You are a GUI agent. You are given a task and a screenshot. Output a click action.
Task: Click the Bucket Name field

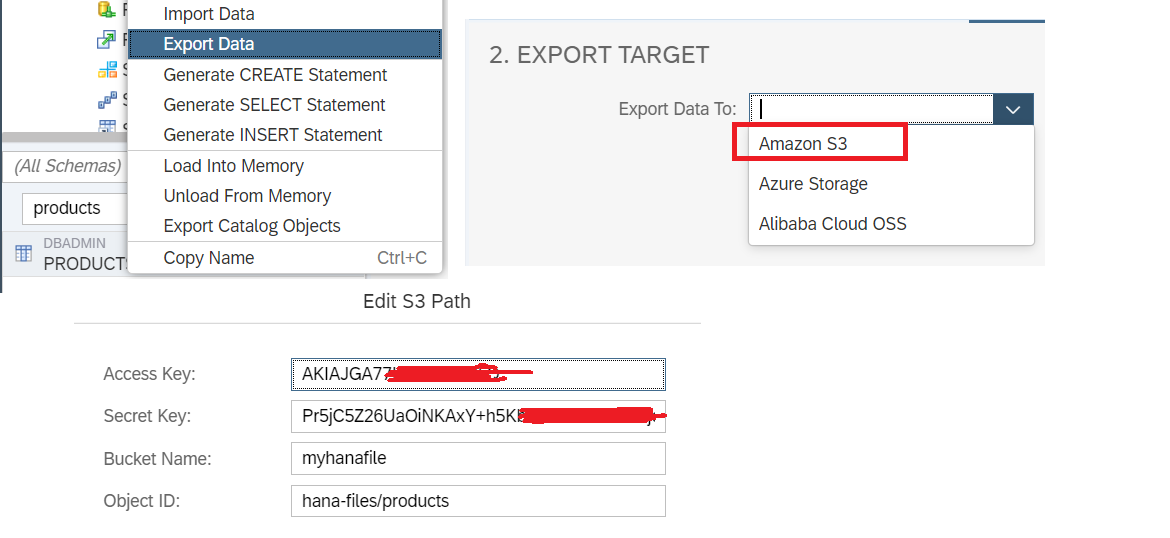(477, 459)
